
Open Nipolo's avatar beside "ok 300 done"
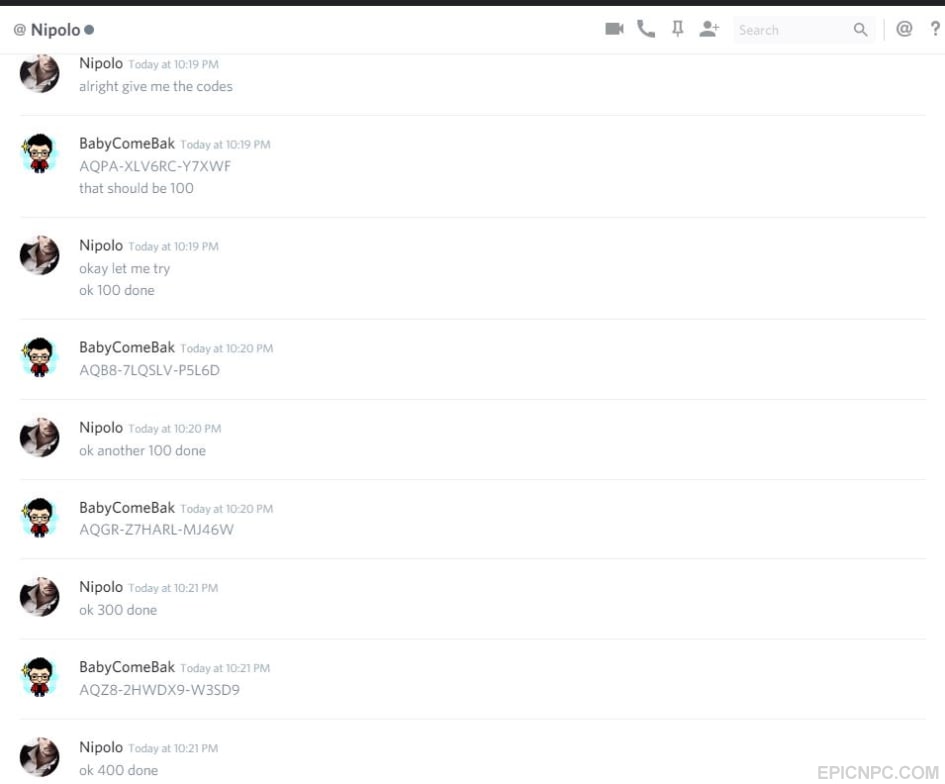coord(40,597)
